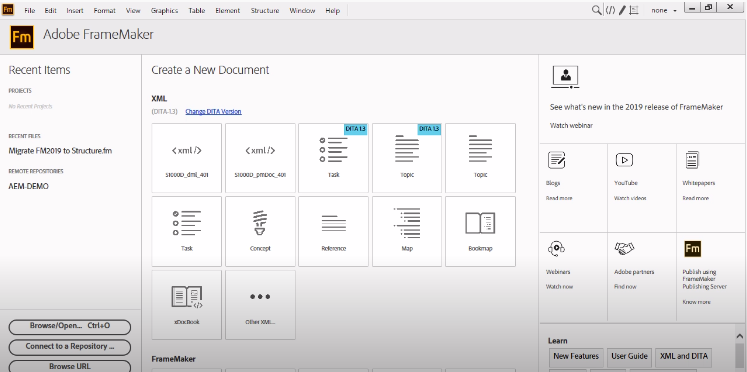Open the Insert menu
Viewport: 747px width, 372px height.
pyautogui.click(x=75, y=10)
